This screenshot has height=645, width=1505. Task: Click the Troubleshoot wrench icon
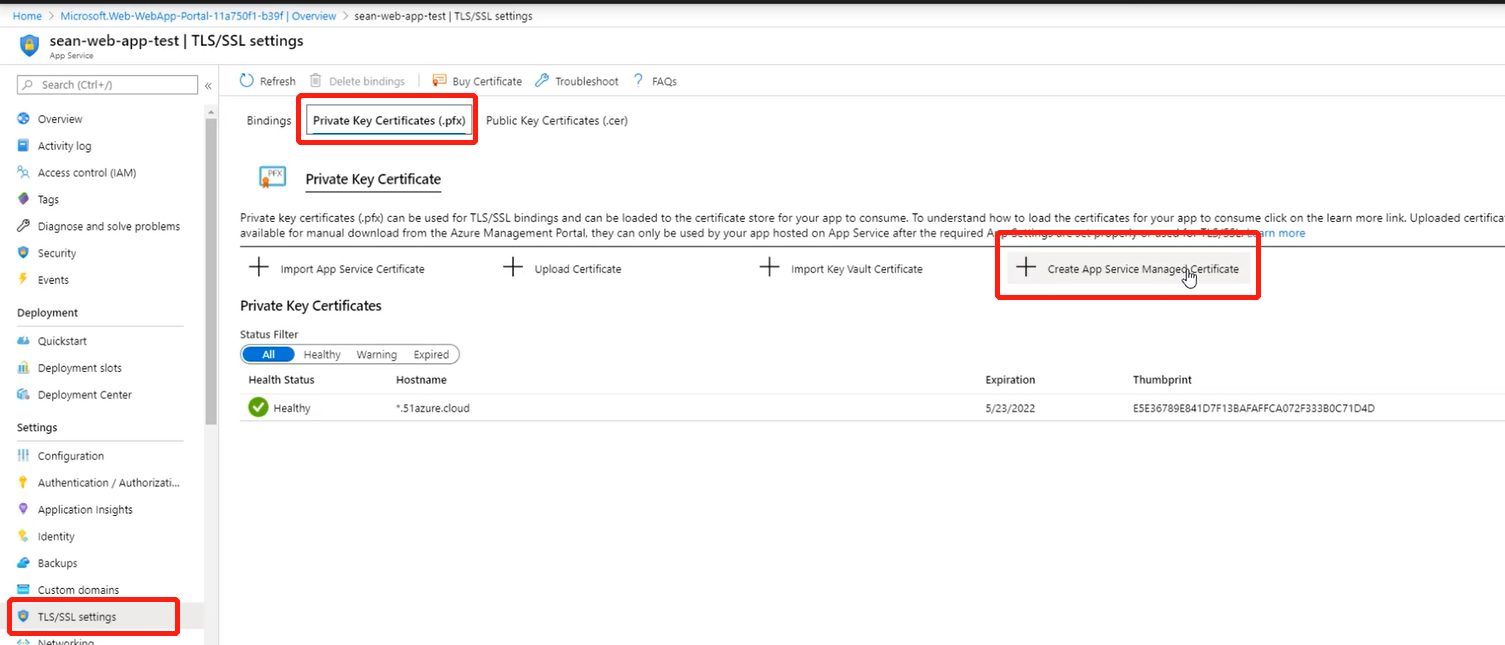click(x=542, y=81)
